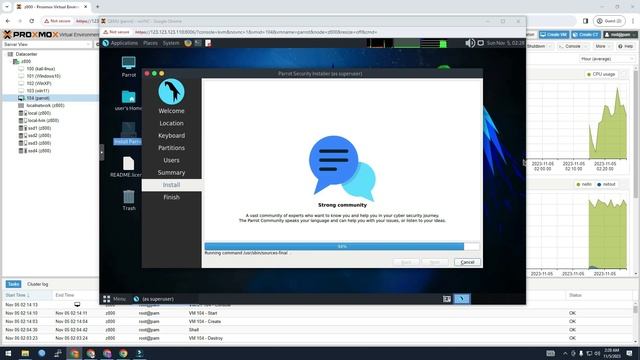Image resolution: width=640 pixels, height=360 pixels.
Task: Open System menu in Parrot panel
Action: [171, 43]
